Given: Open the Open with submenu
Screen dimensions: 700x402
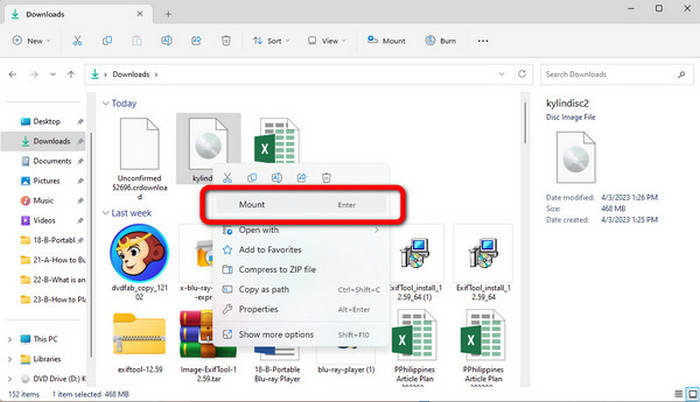Looking at the screenshot, I should point(301,230).
